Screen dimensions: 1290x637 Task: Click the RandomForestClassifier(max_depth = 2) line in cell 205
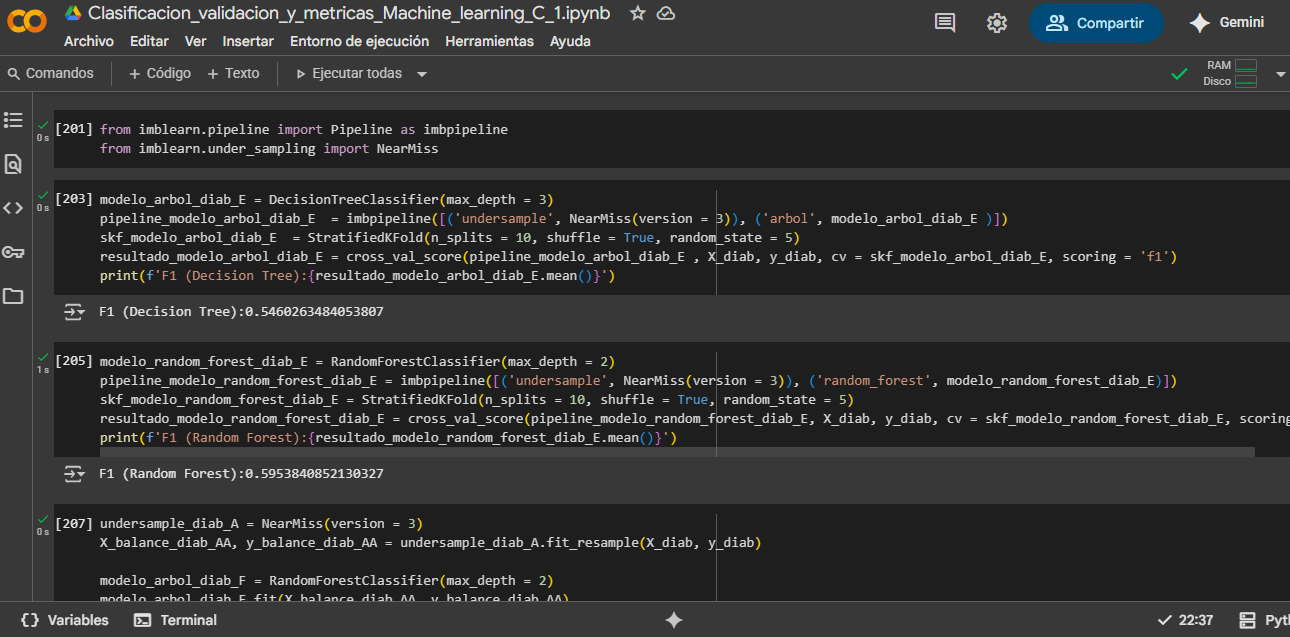(358, 361)
